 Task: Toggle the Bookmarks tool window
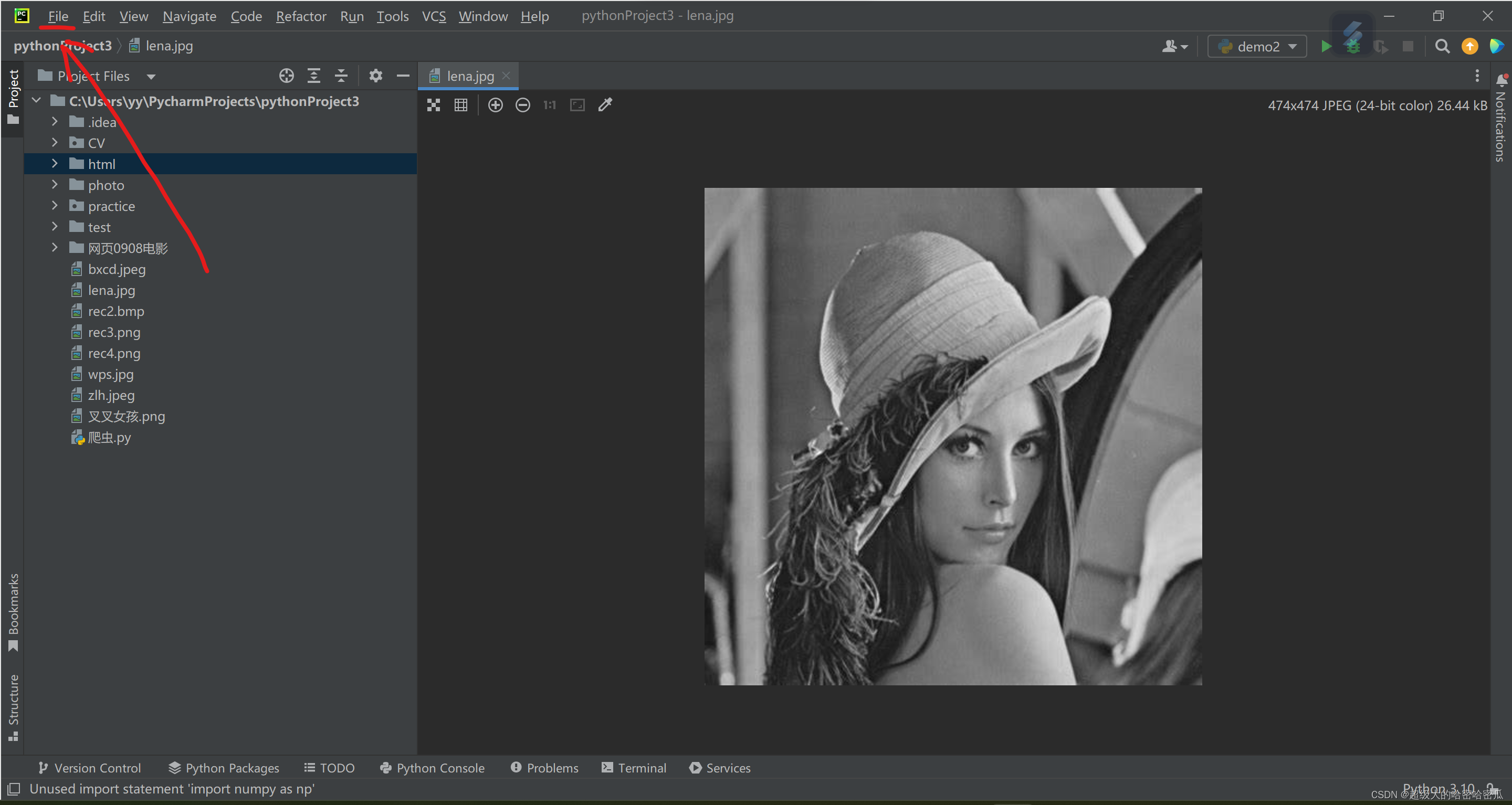coord(14,612)
